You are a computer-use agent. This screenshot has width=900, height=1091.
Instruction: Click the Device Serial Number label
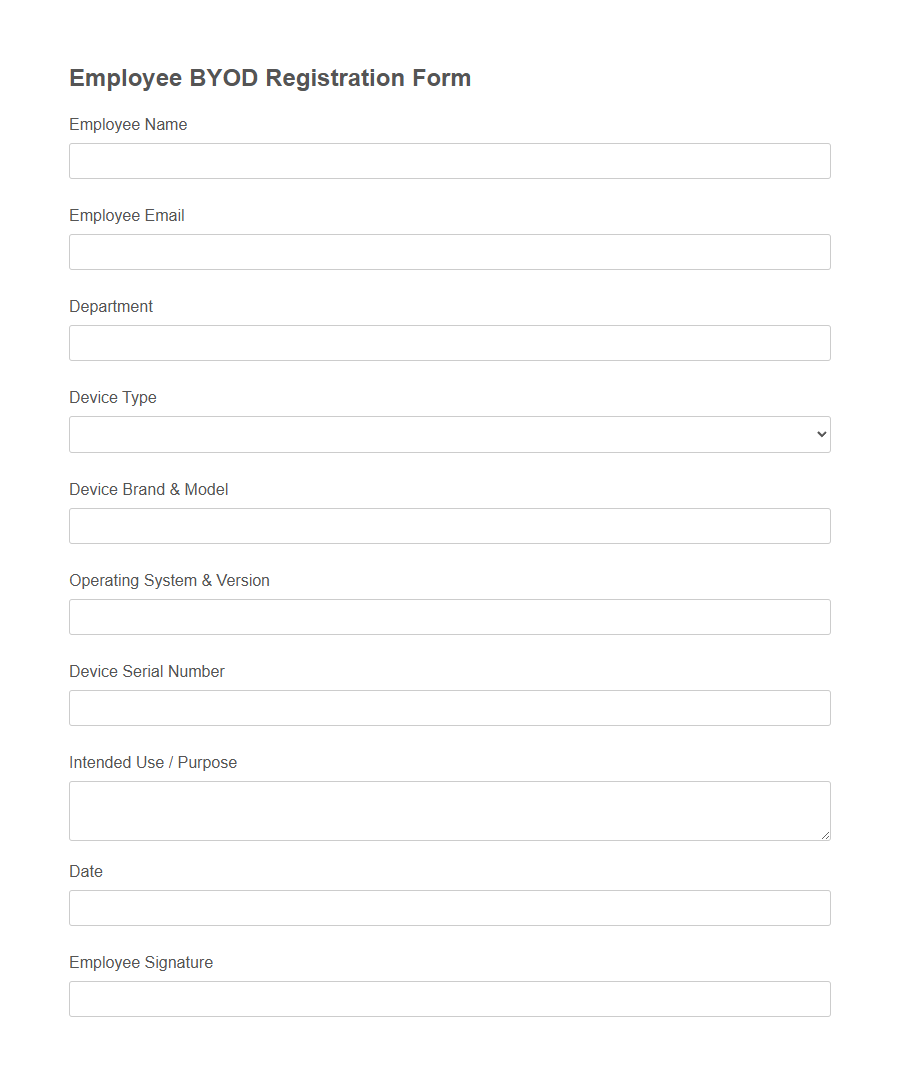147,671
